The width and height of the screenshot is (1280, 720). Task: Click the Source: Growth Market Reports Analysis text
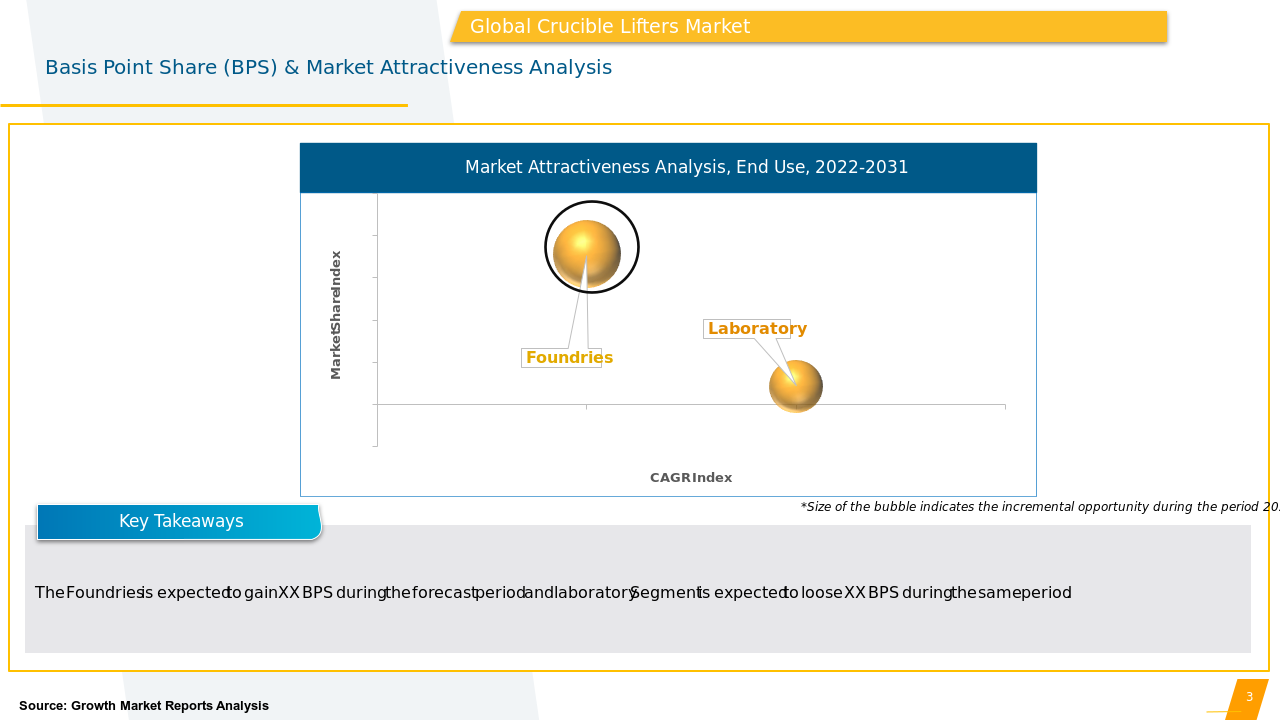point(144,706)
